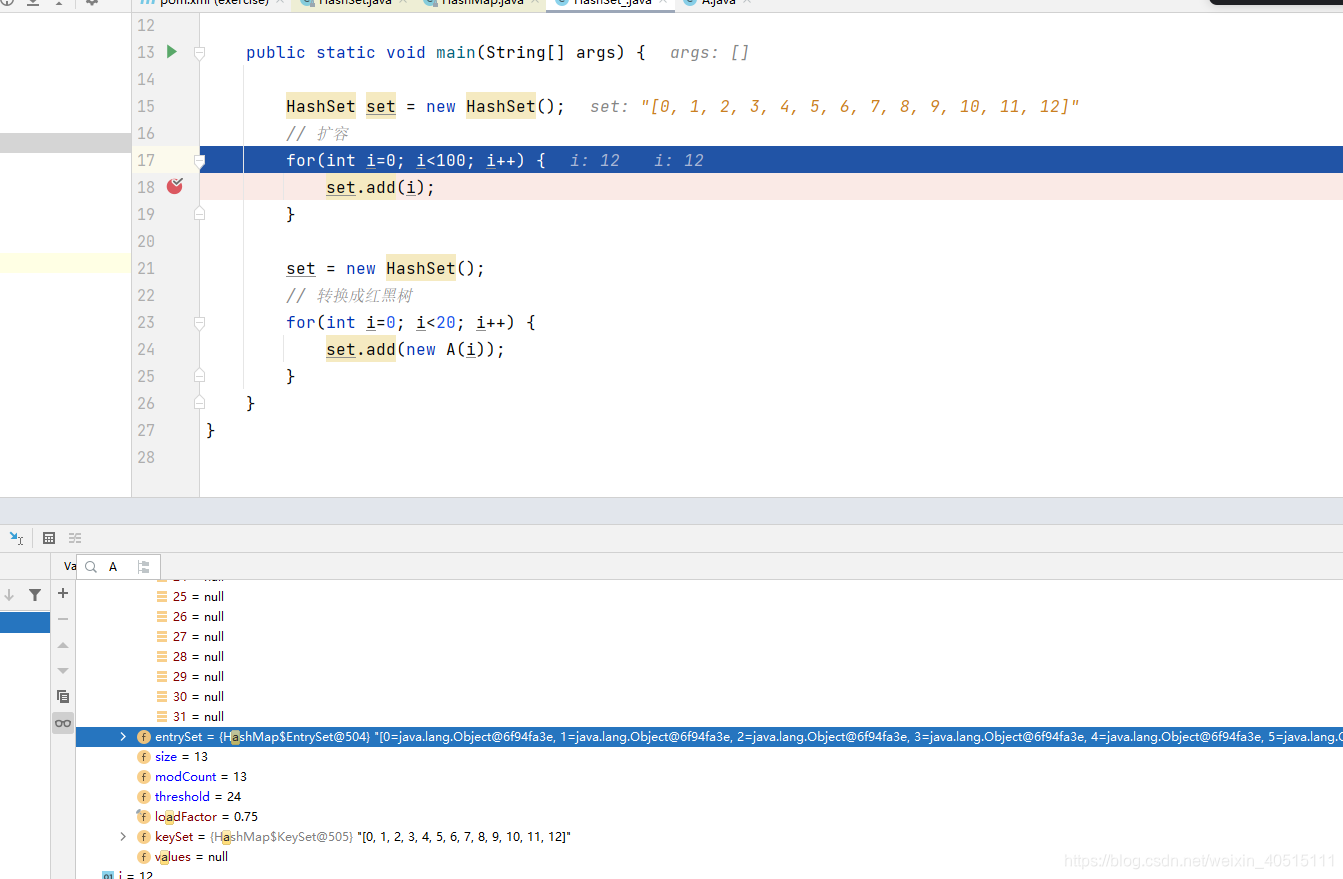
Task: Click 'public static void main' declaration text
Action: point(361,52)
